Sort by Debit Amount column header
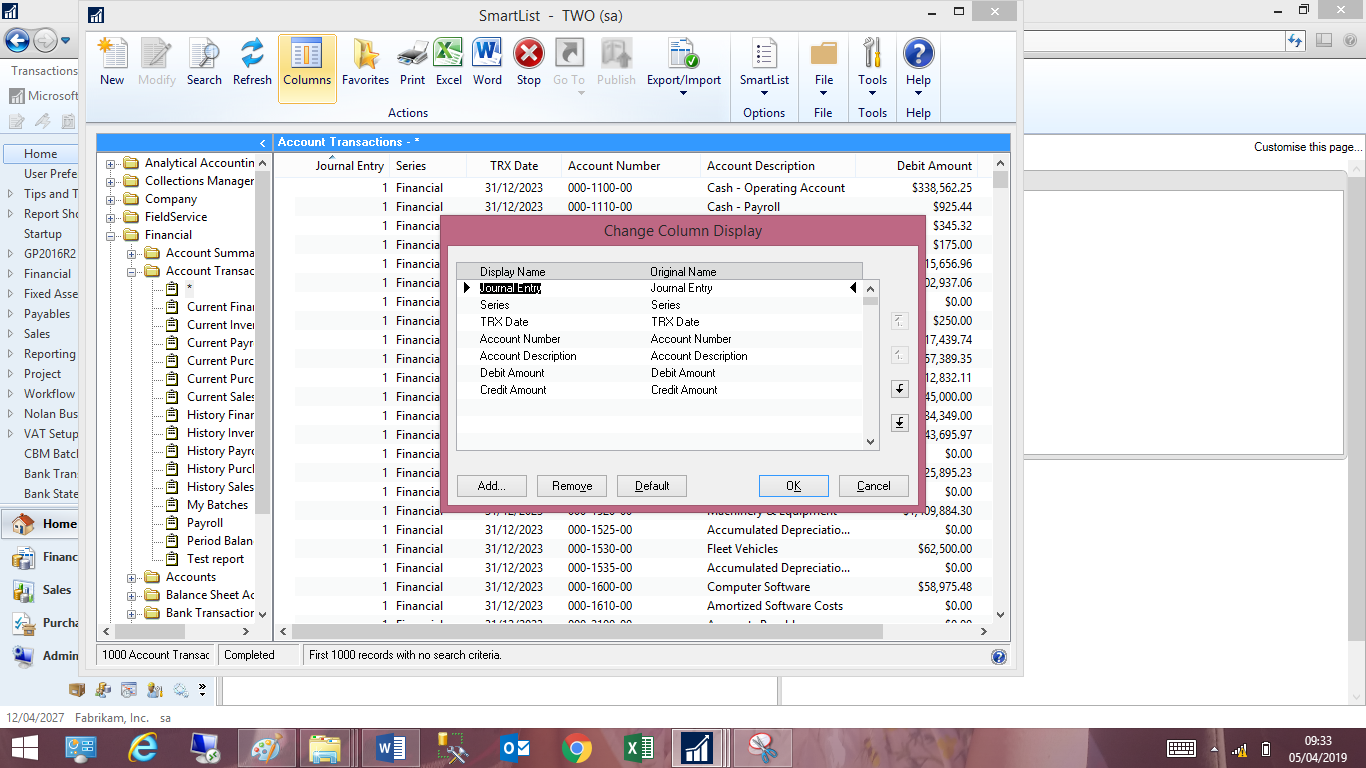This screenshot has height=768, width=1366. pos(916,166)
